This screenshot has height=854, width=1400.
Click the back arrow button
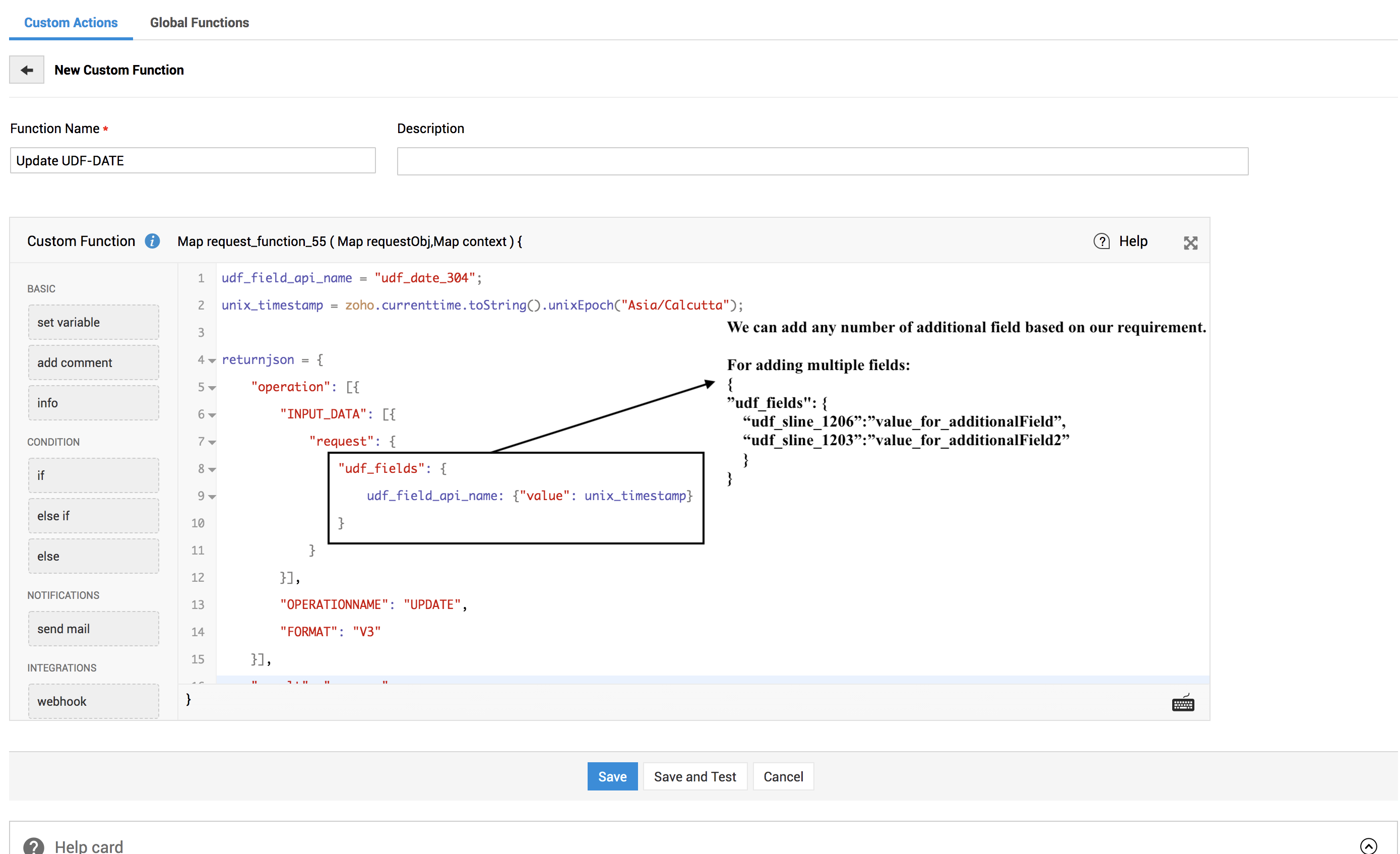[26, 70]
